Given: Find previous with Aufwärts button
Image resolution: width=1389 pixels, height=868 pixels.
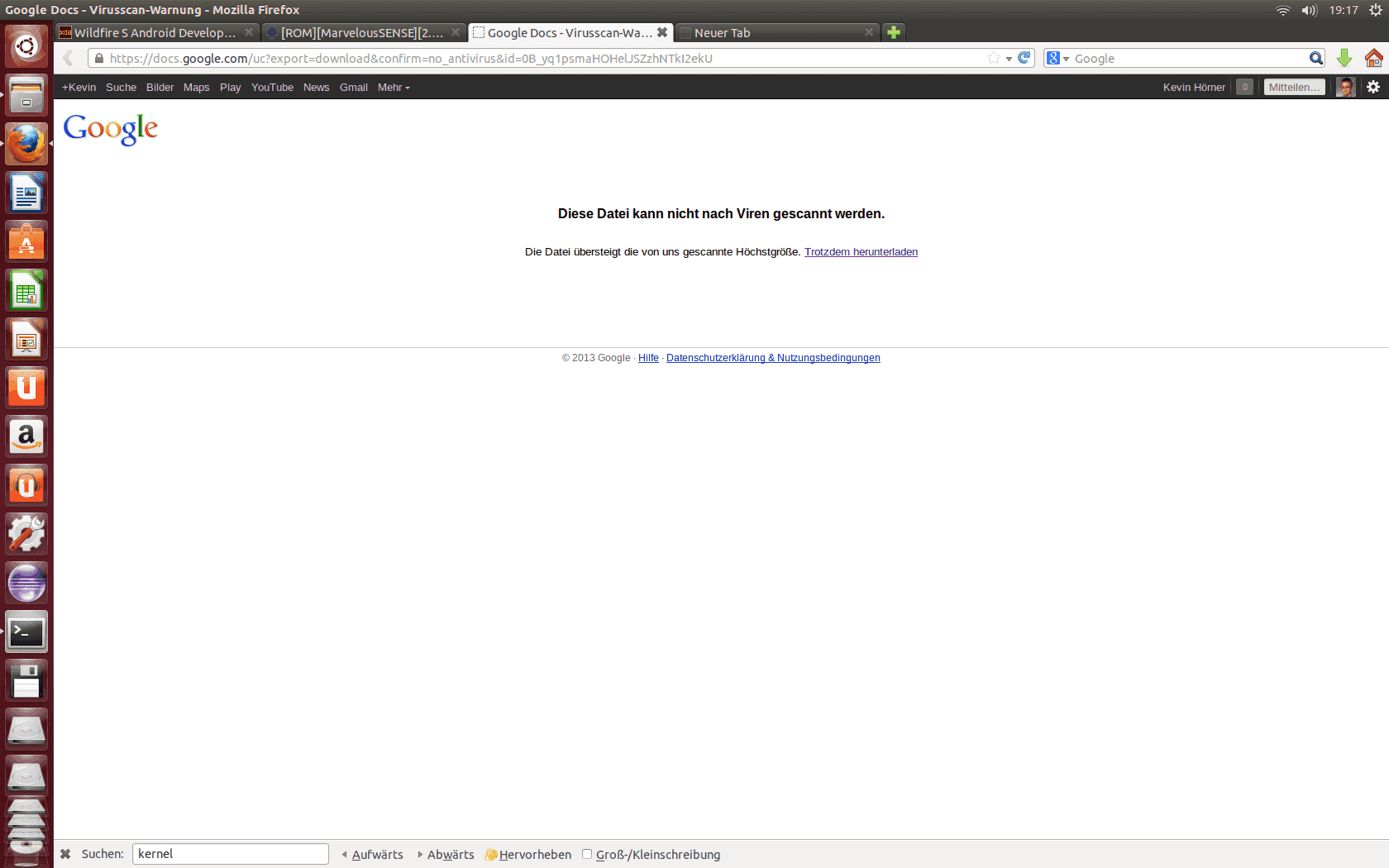Looking at the screenshot, I should tap(372, 854).
